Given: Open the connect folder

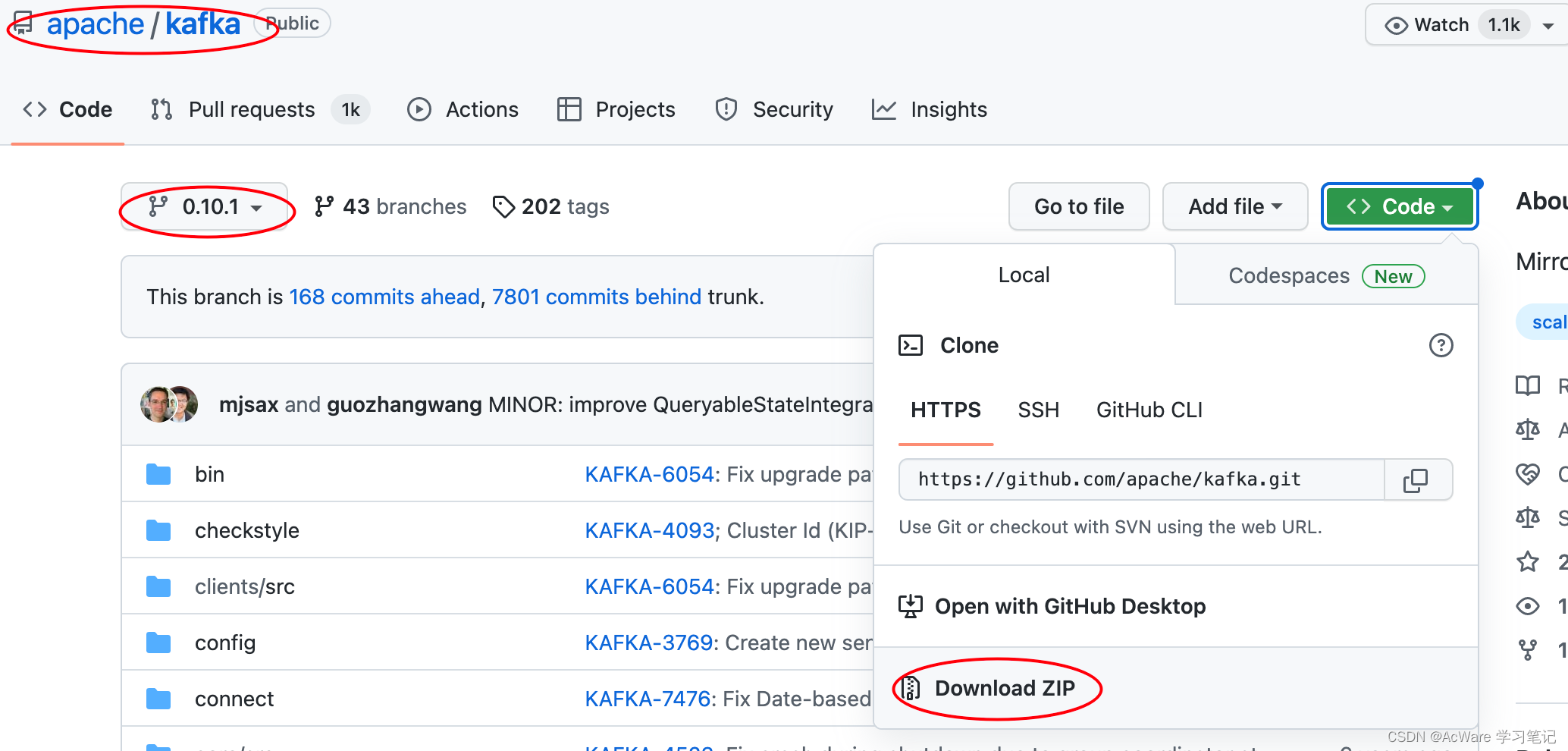Looking at the screenshot, I should click(234, 699).
